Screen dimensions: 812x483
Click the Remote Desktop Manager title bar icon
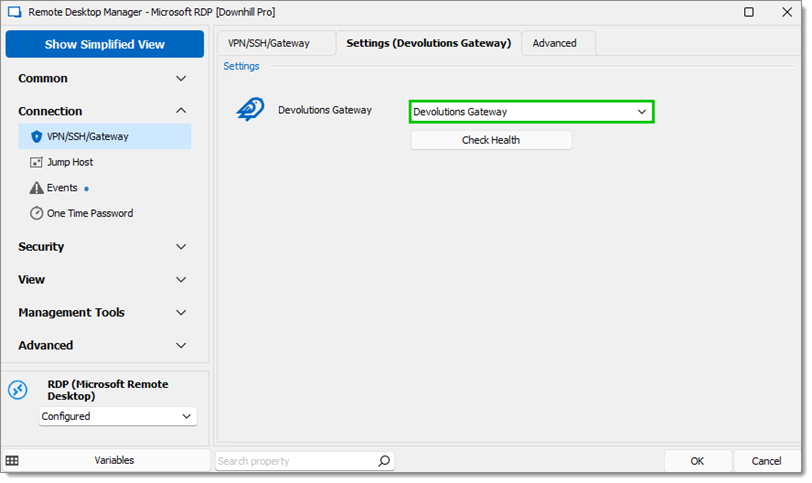[14, 12]
